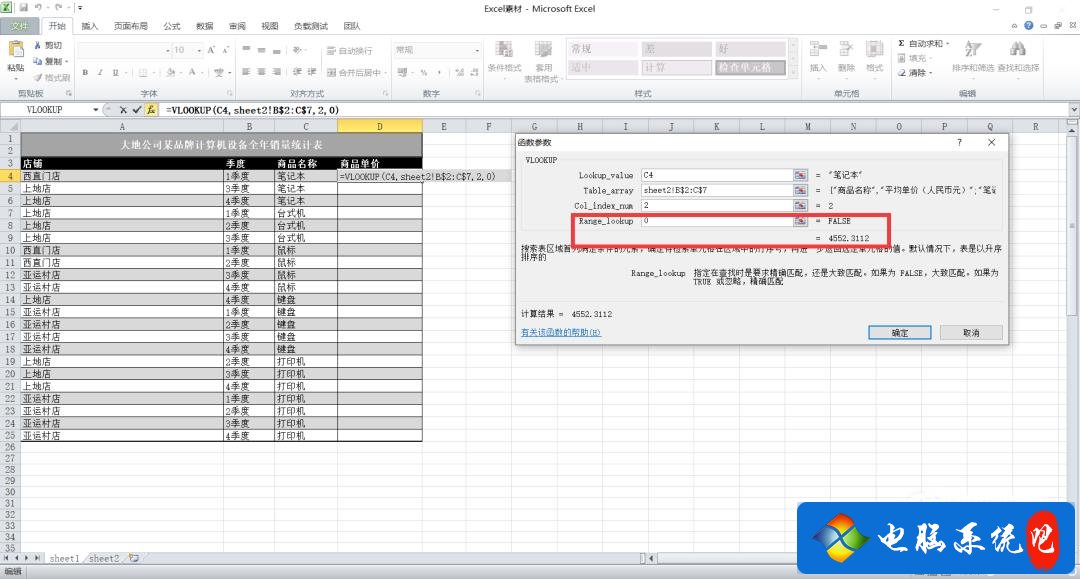Viewport: 1080px width, 579px height.
Task: Open the font color dropdown swatch
Action: (x=192, y=72)
